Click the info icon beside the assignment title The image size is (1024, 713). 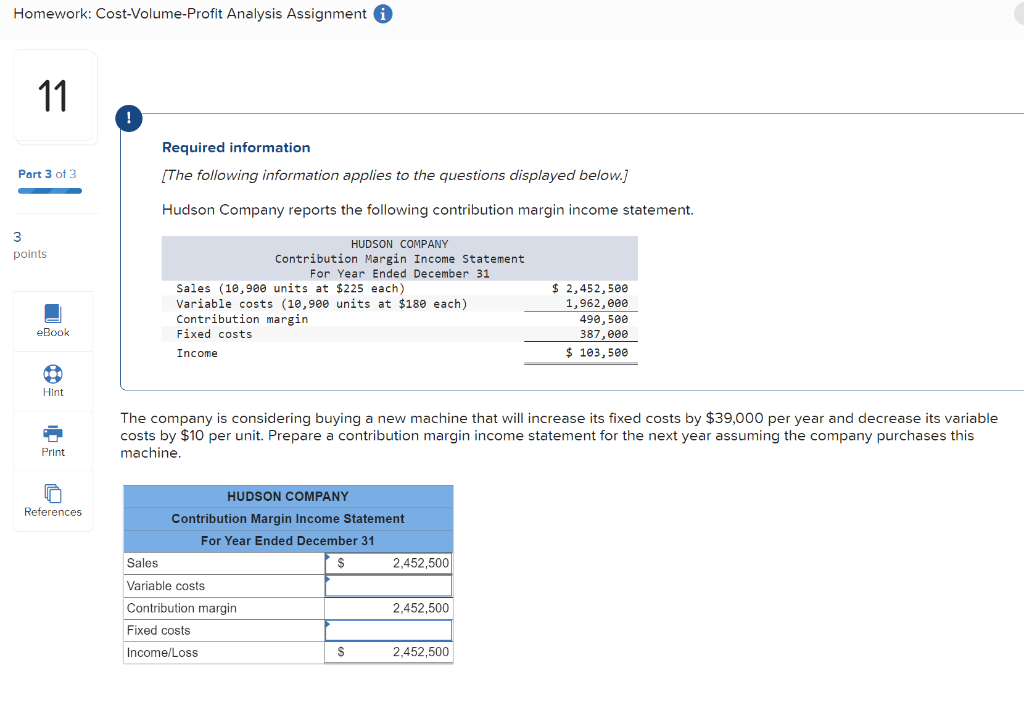(x=385, y=14)
